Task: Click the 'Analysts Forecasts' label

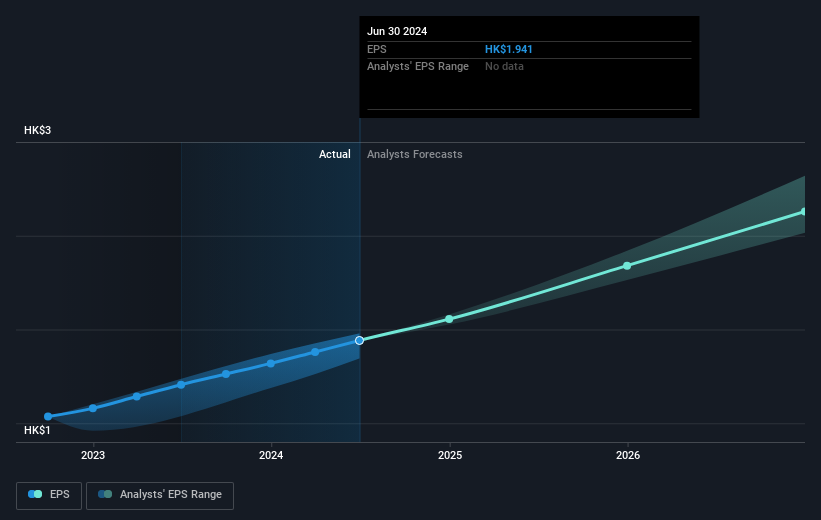Action: [415, 154]
